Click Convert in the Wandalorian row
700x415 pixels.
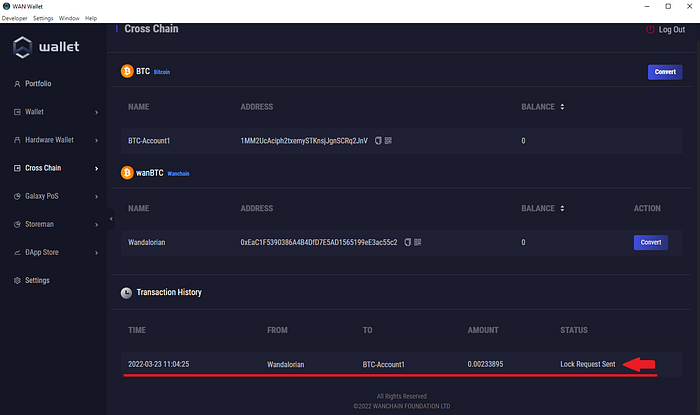[x=650, y=242]
